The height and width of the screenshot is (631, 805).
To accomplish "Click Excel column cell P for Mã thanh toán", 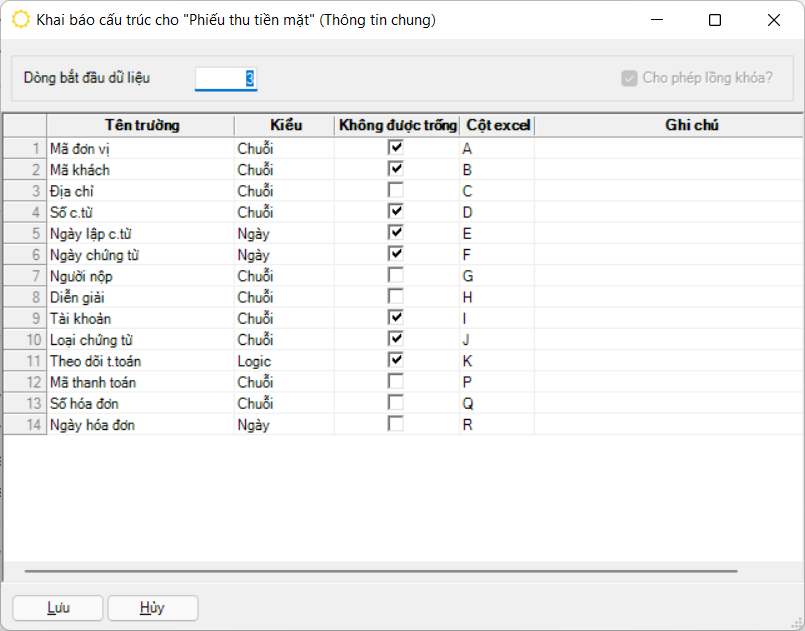I will (x=497, y=382).
